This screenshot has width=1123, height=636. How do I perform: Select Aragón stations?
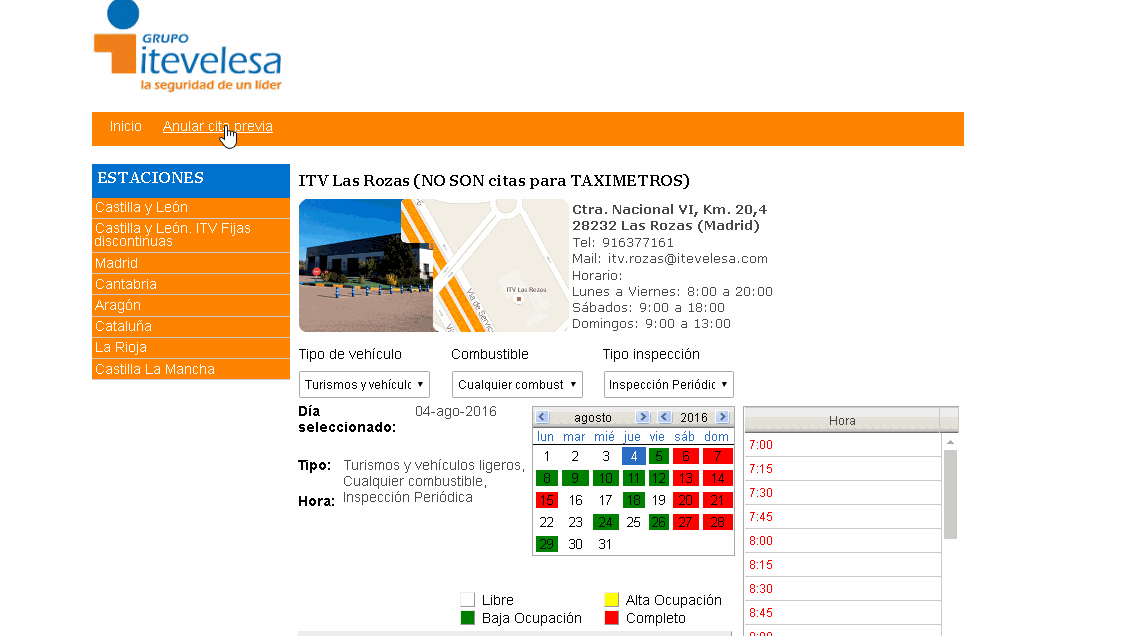pos(191,305)
